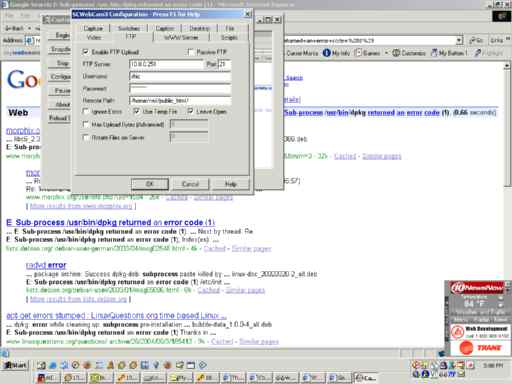Click the My Info toolbar icon
Image resolution: width=512 pixels, height=384 pixels.
coord(336,53)
